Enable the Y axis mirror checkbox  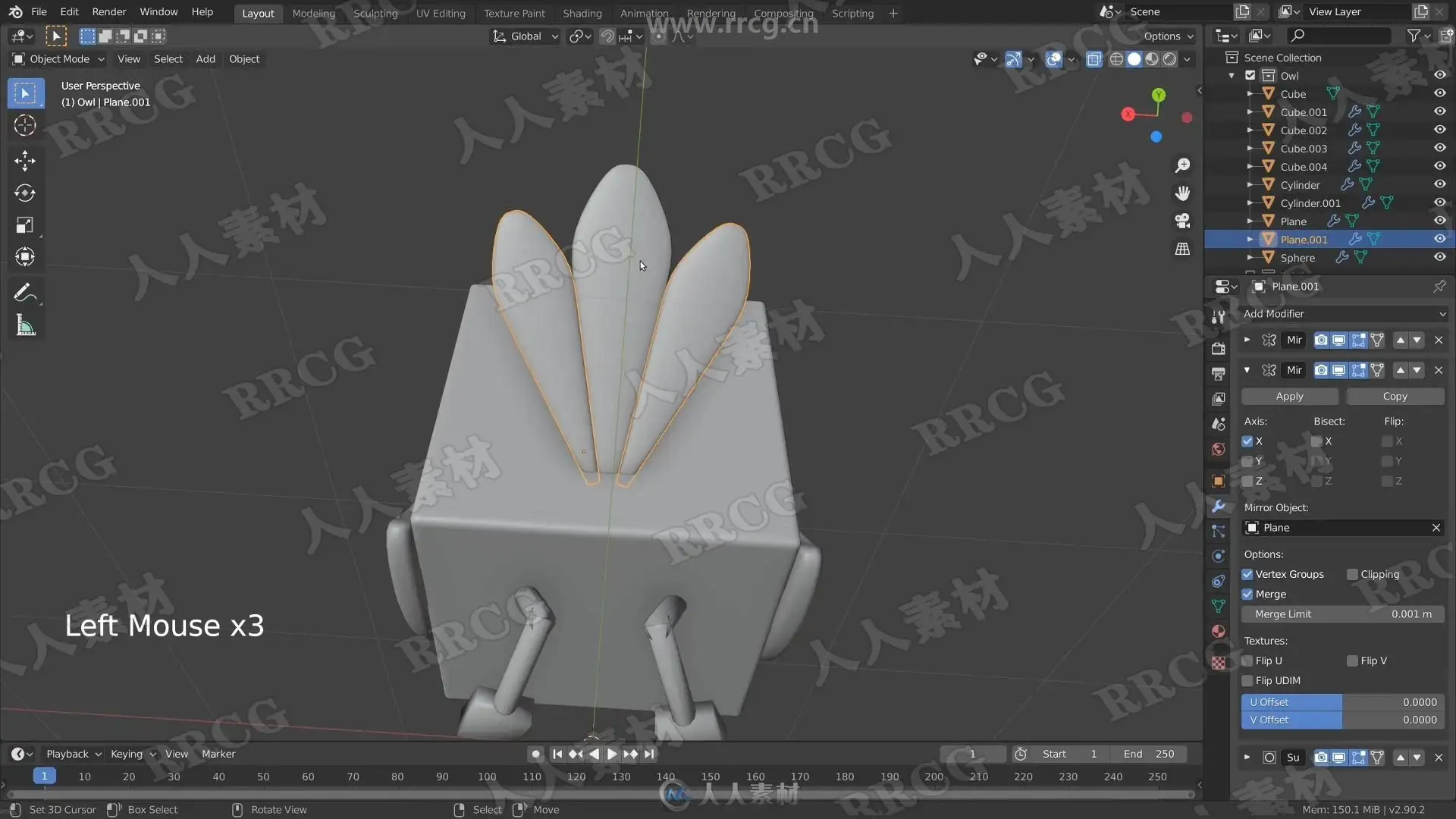point(1247,461)
